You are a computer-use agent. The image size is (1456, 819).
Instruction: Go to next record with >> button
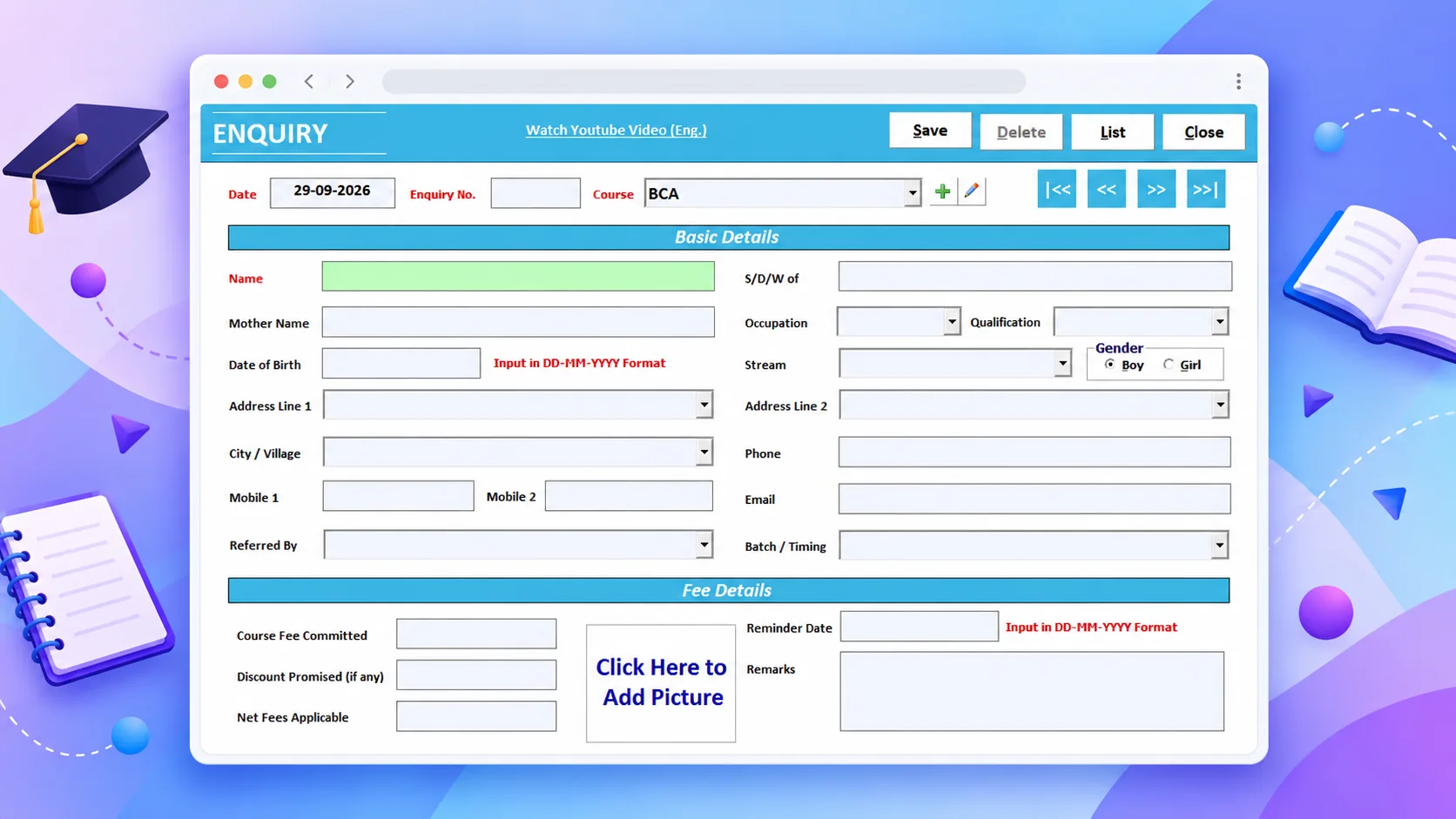tap(1156, 189)
